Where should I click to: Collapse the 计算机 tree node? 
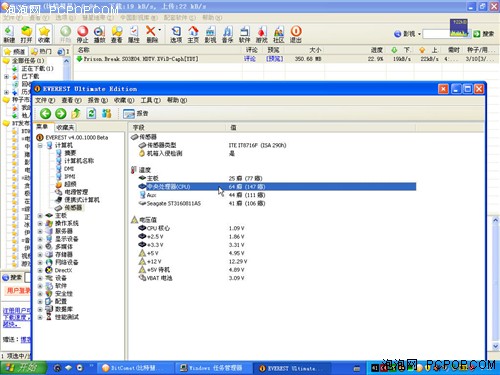[x=40, y=145]
